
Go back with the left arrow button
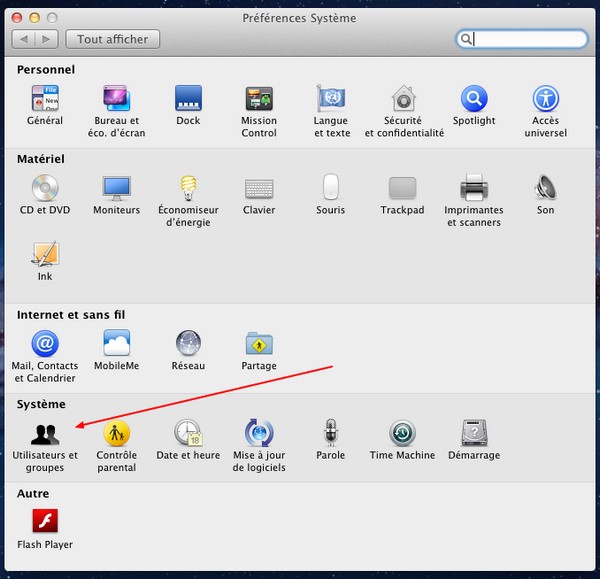click(24, 39)
